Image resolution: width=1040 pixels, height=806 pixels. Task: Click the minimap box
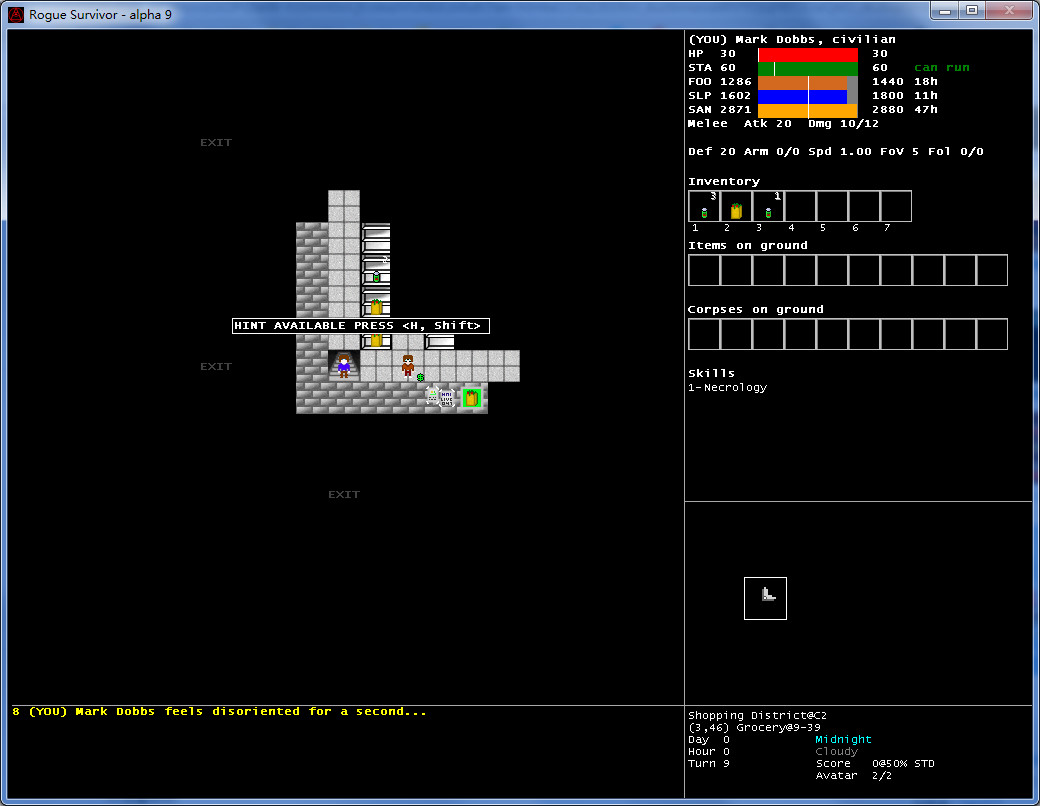[765, 598]
